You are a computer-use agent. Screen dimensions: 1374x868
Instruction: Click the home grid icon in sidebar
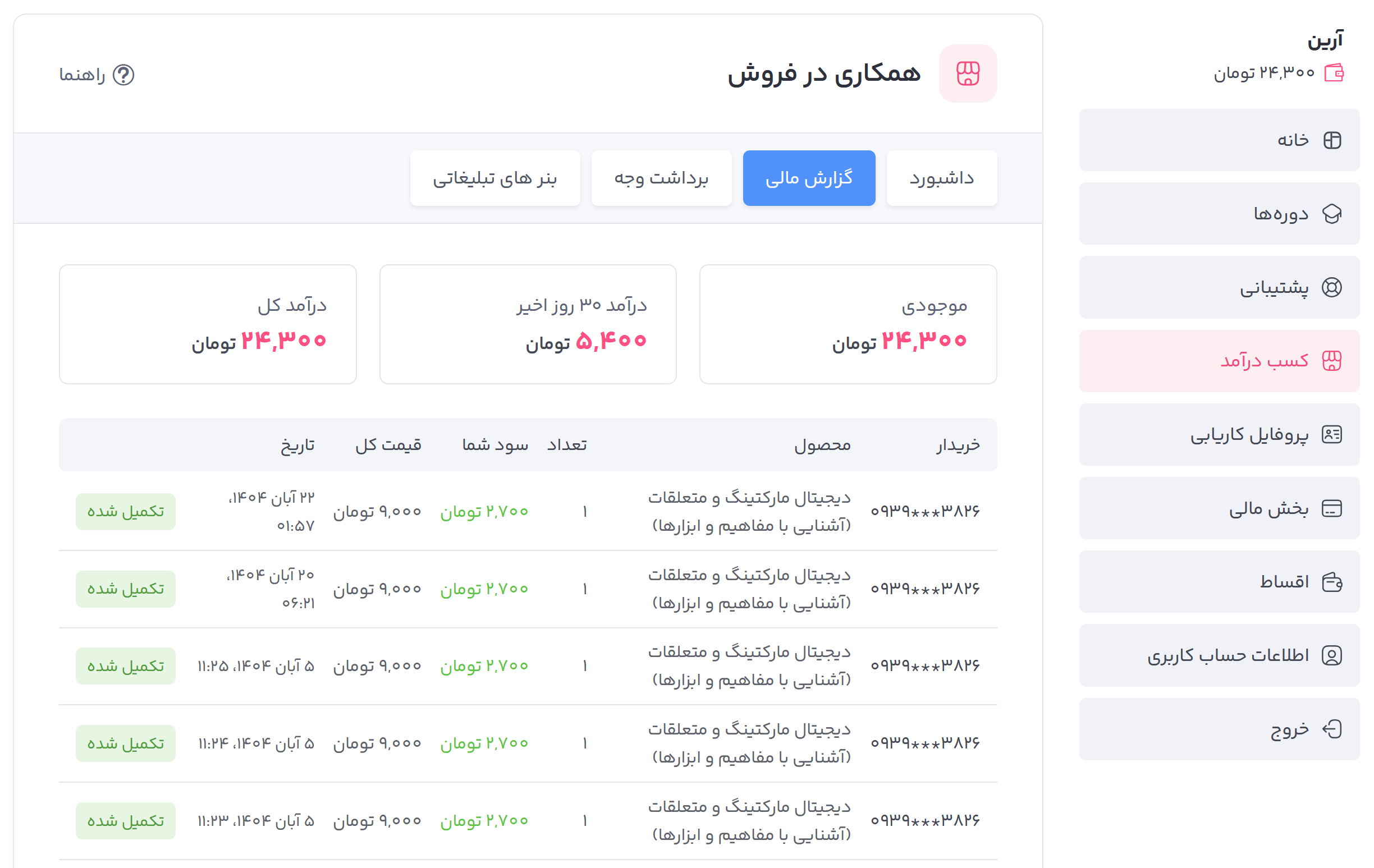pos(1332,140)
